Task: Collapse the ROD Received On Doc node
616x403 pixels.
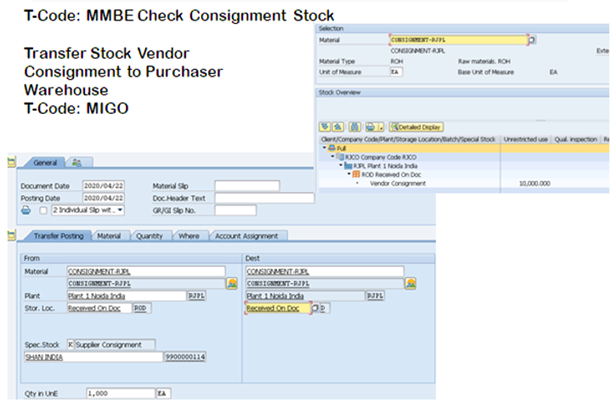Action: click(349, 174)
